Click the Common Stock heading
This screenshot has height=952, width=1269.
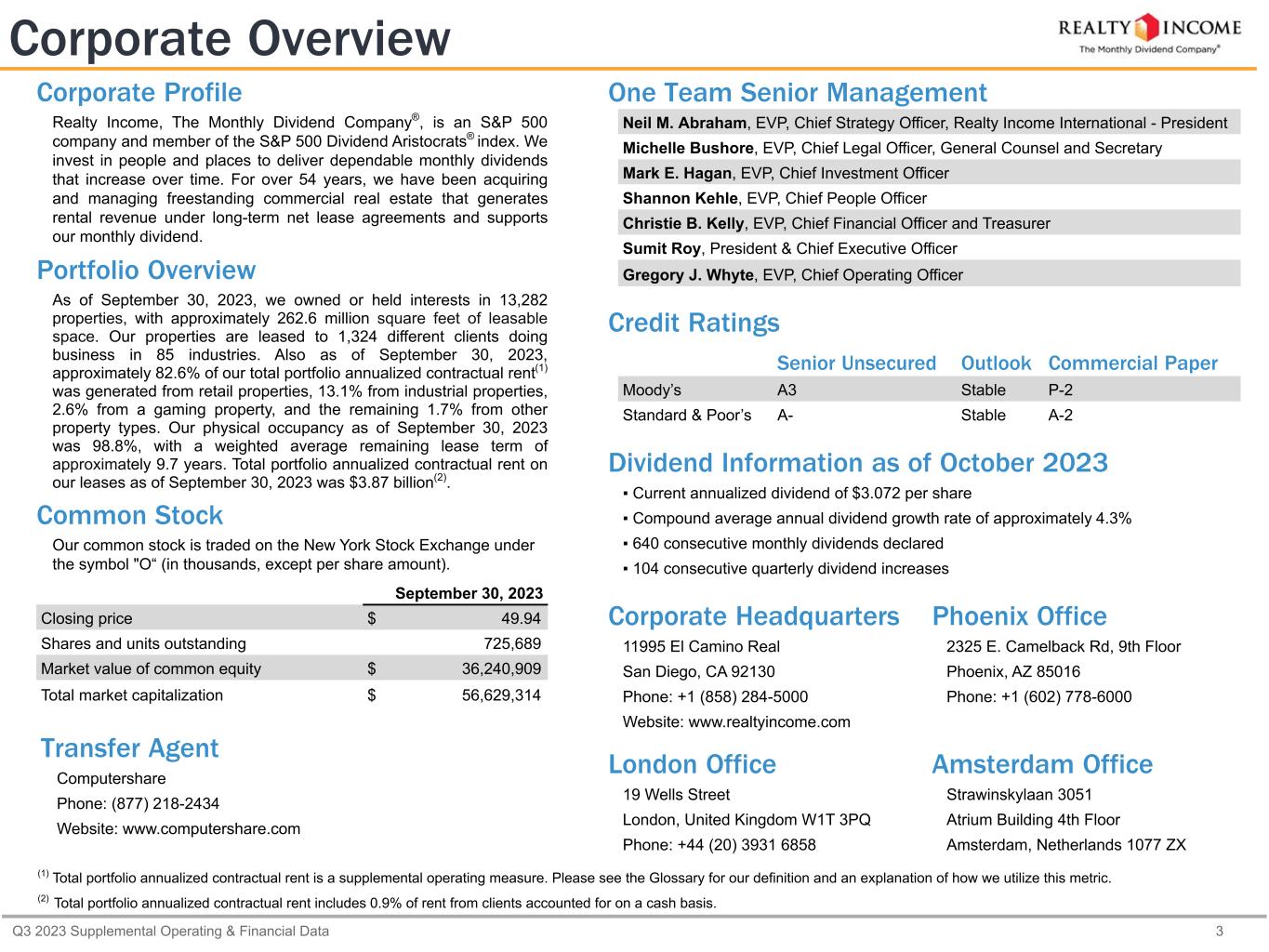tap(130, 516)
